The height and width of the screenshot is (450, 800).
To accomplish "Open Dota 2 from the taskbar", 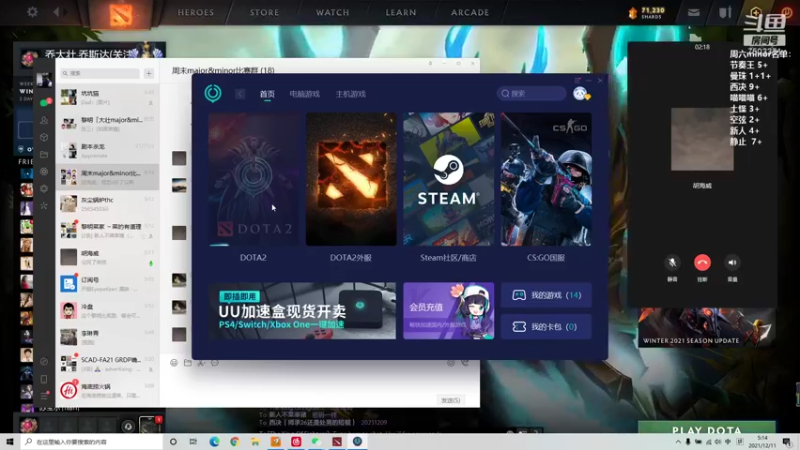I will [337, 442].
